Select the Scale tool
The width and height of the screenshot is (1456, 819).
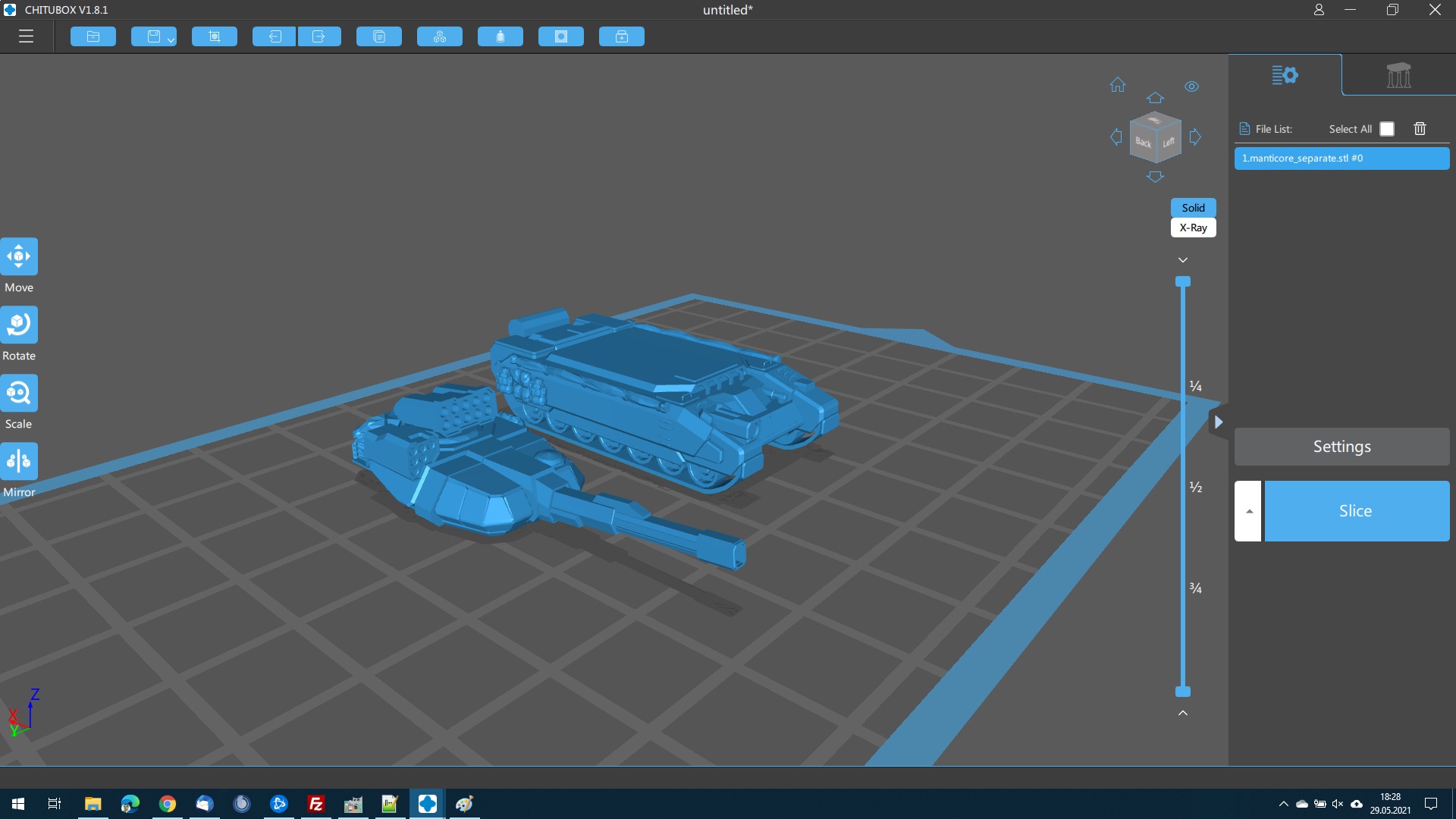pos(19,394)
